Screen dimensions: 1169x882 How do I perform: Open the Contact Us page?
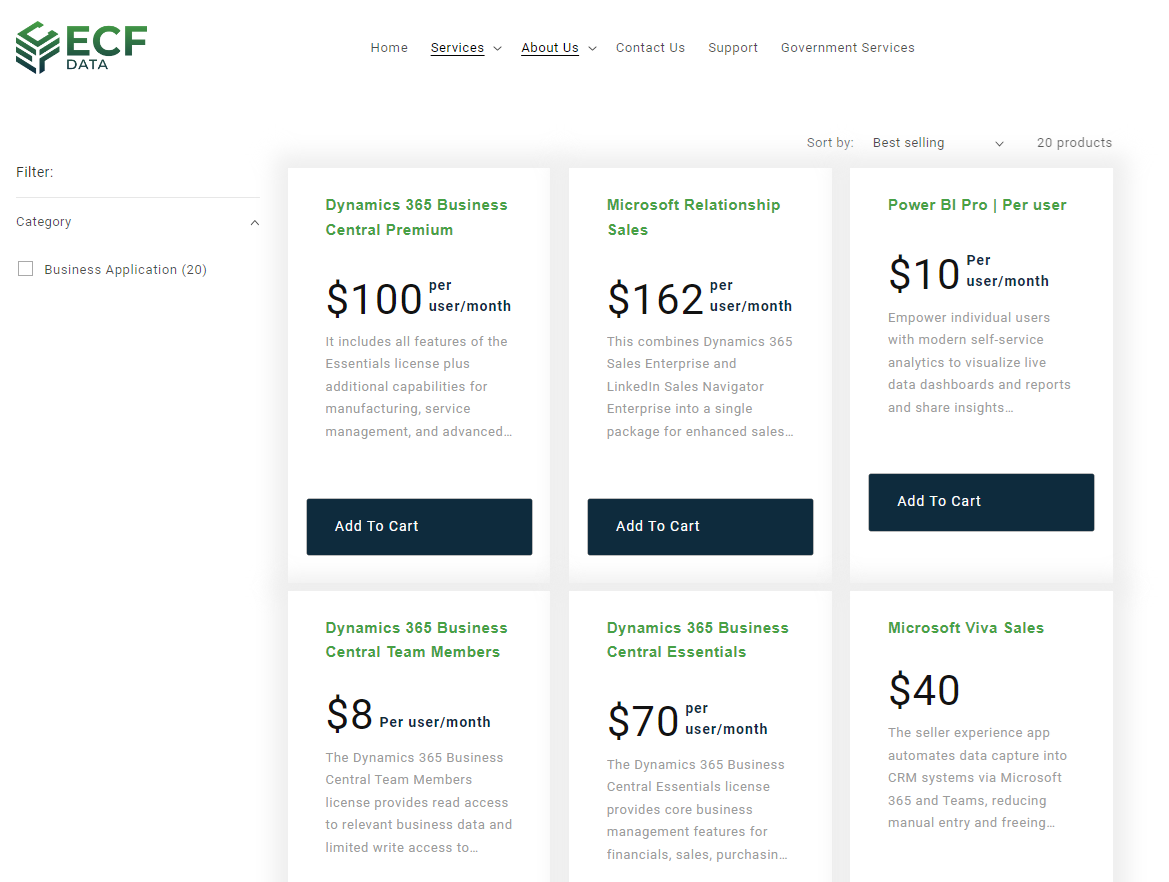coord(650,48)
